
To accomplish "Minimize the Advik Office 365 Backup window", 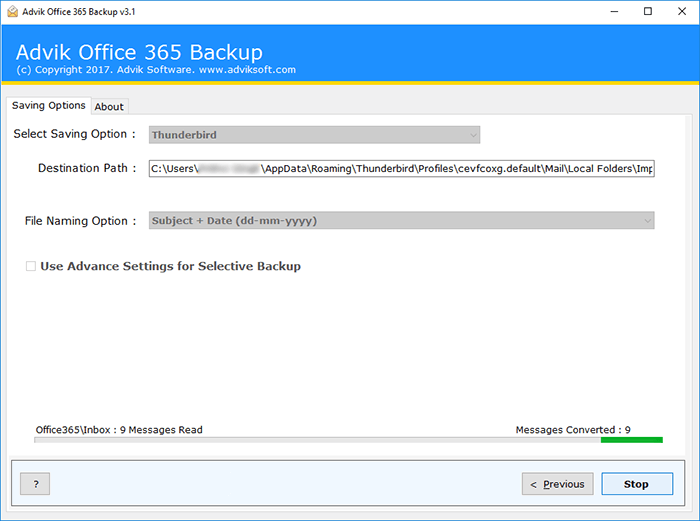I will tap(614, 12).
